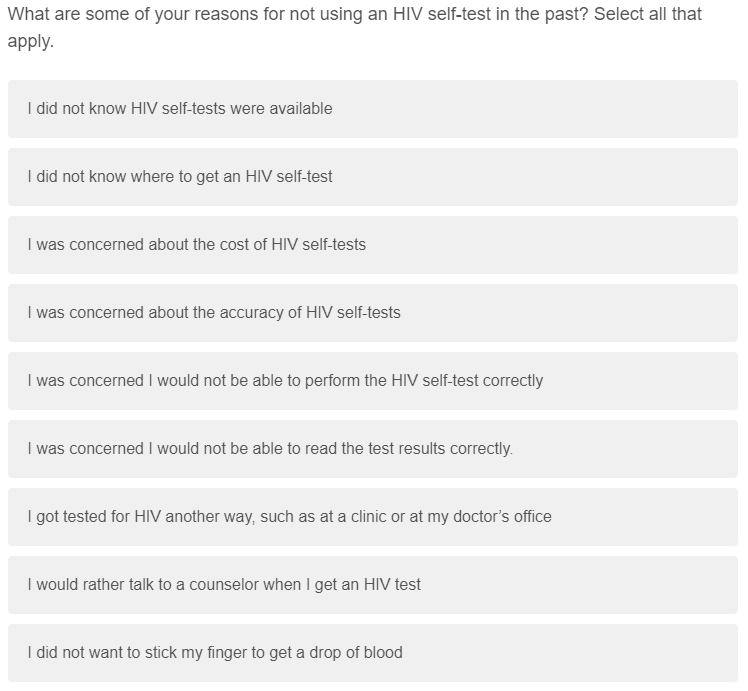Select "I got tested for HIV another way"
This screenshot has height=691, width=748.
pos(289,517)
